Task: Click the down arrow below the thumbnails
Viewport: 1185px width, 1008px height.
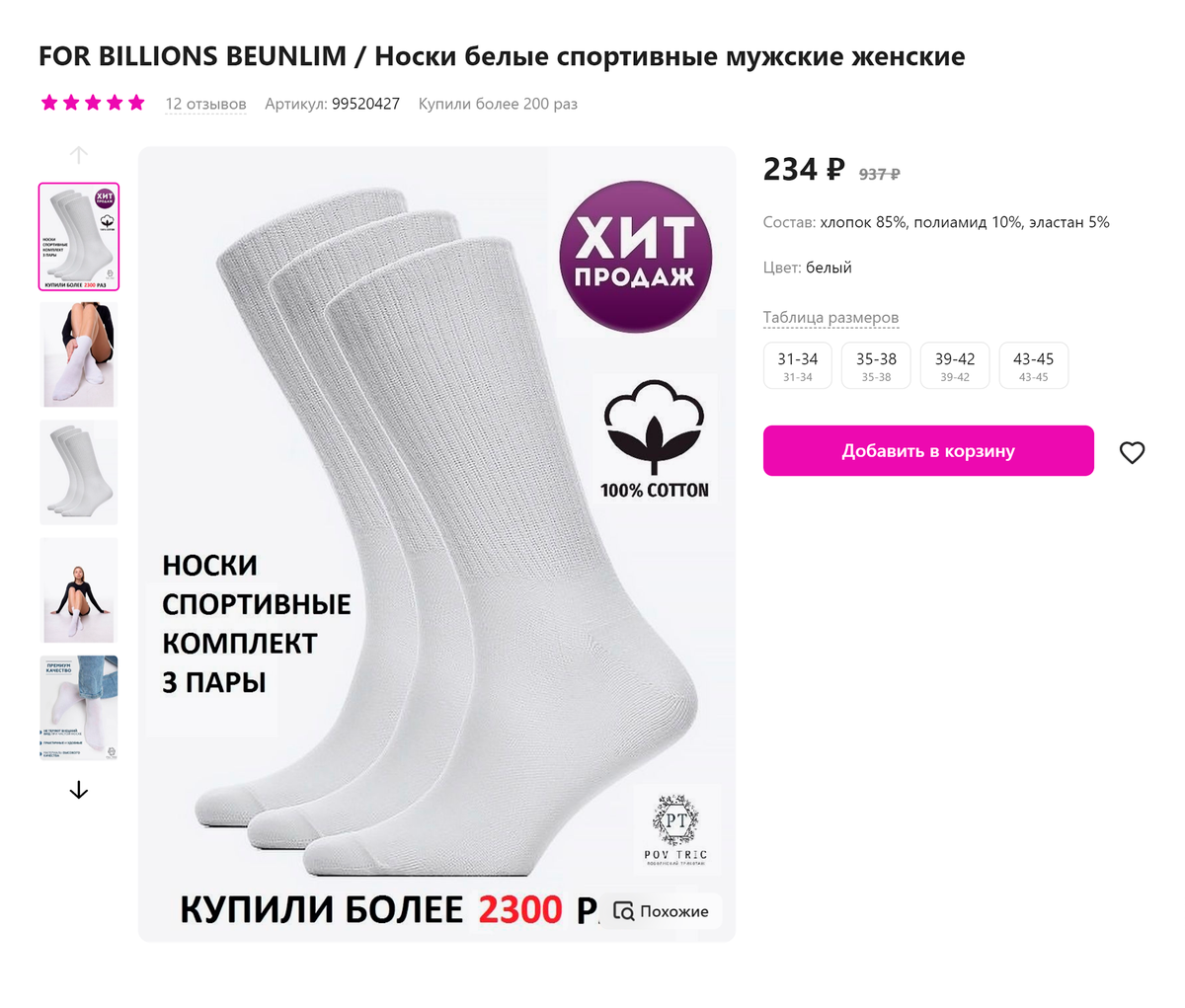Action: (x=79, y=790)
